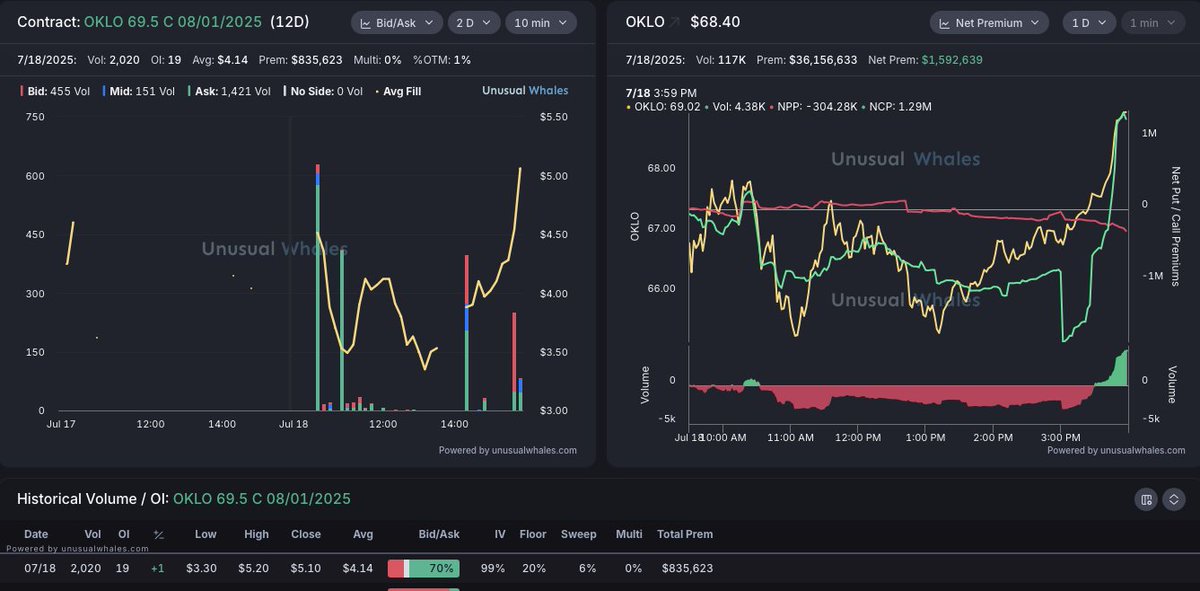Open the Bid/Ask chart type dropdown
Image resolution: width=1200 pixels, height=591 pixels.
(x=395, y=22)
